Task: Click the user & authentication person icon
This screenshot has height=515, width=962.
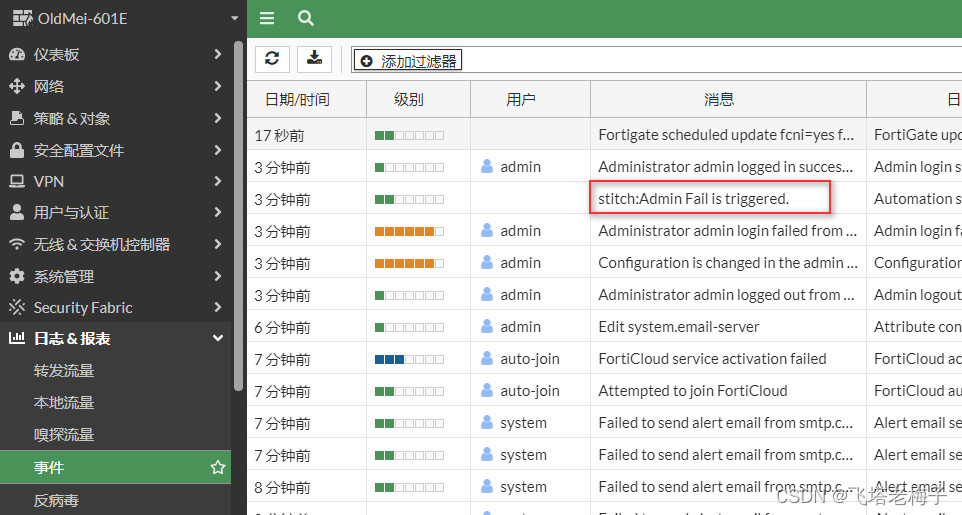Action: 17,212
